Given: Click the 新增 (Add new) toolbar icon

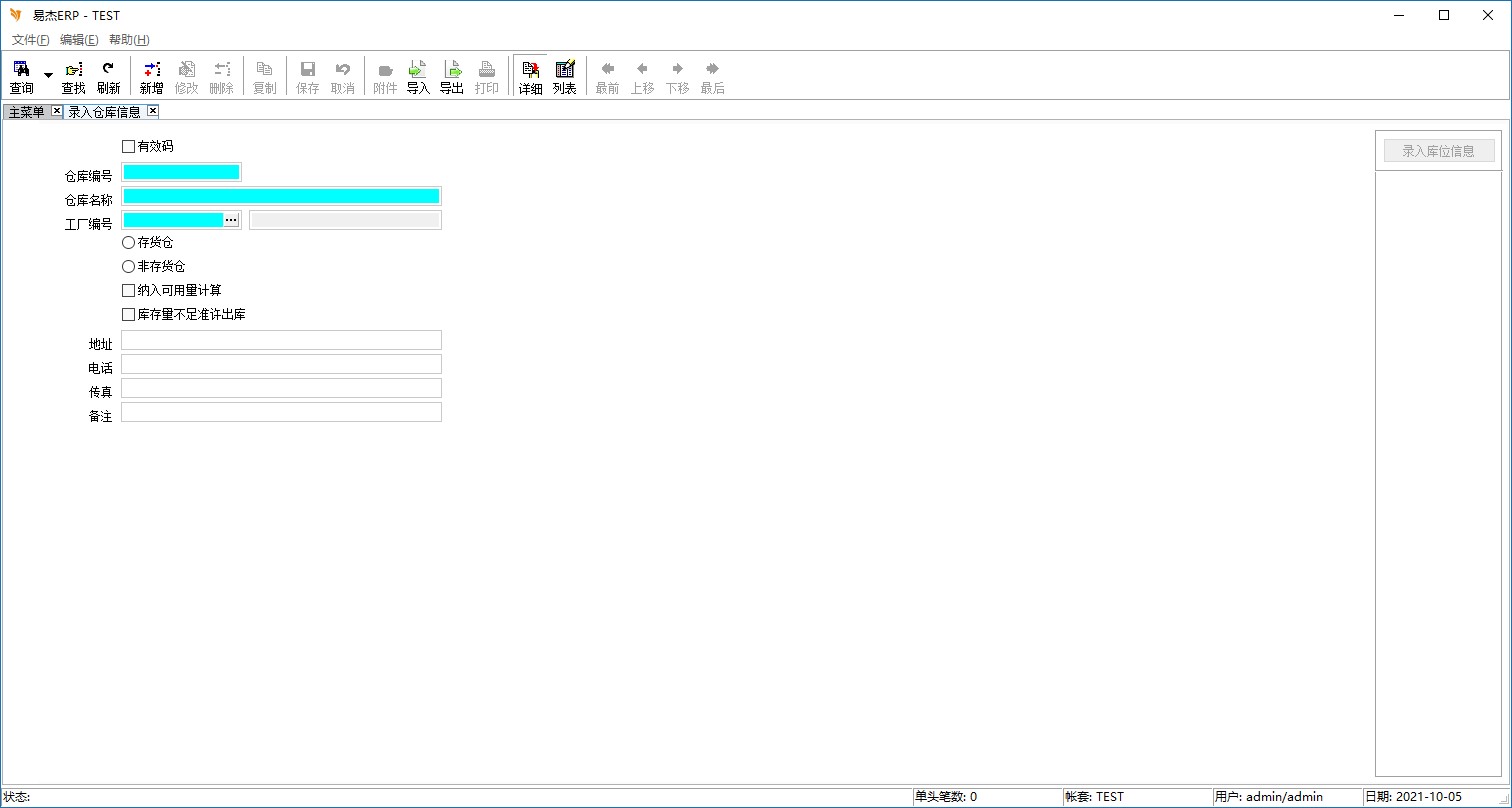Looking at the screenshot, I should coord(151,76).
